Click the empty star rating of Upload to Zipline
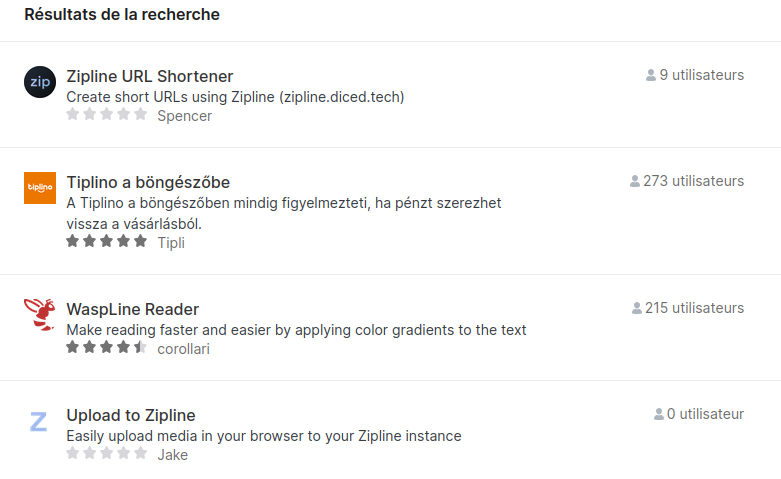Image resolution: width=781 pixels, height=479 pixels. [107, 453]
